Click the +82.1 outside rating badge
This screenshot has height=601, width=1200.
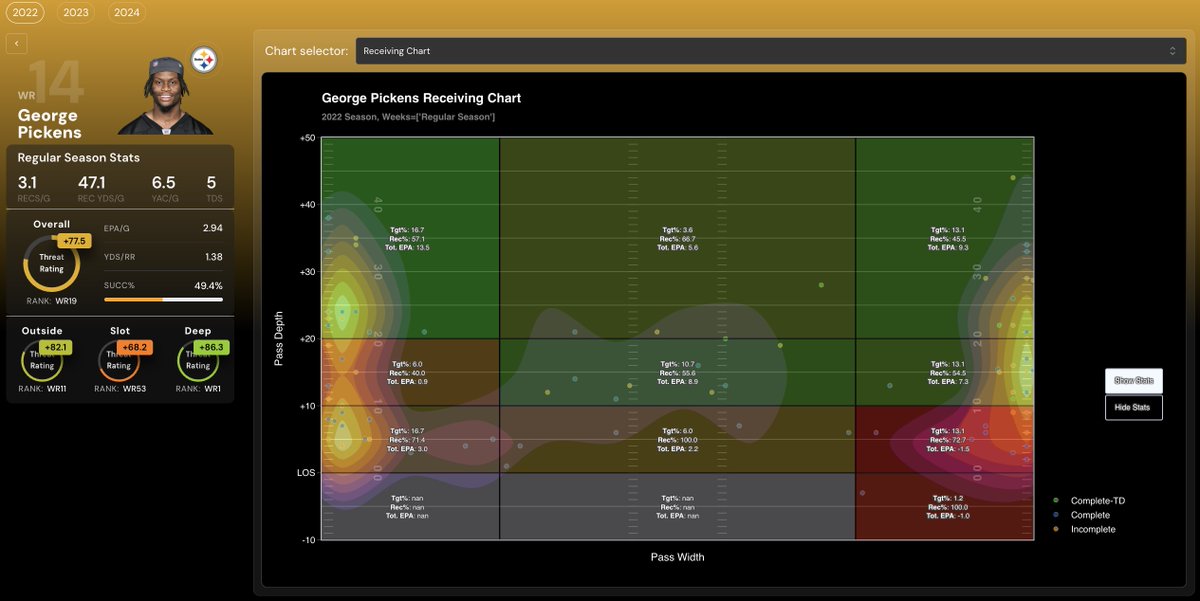[56, 347]
